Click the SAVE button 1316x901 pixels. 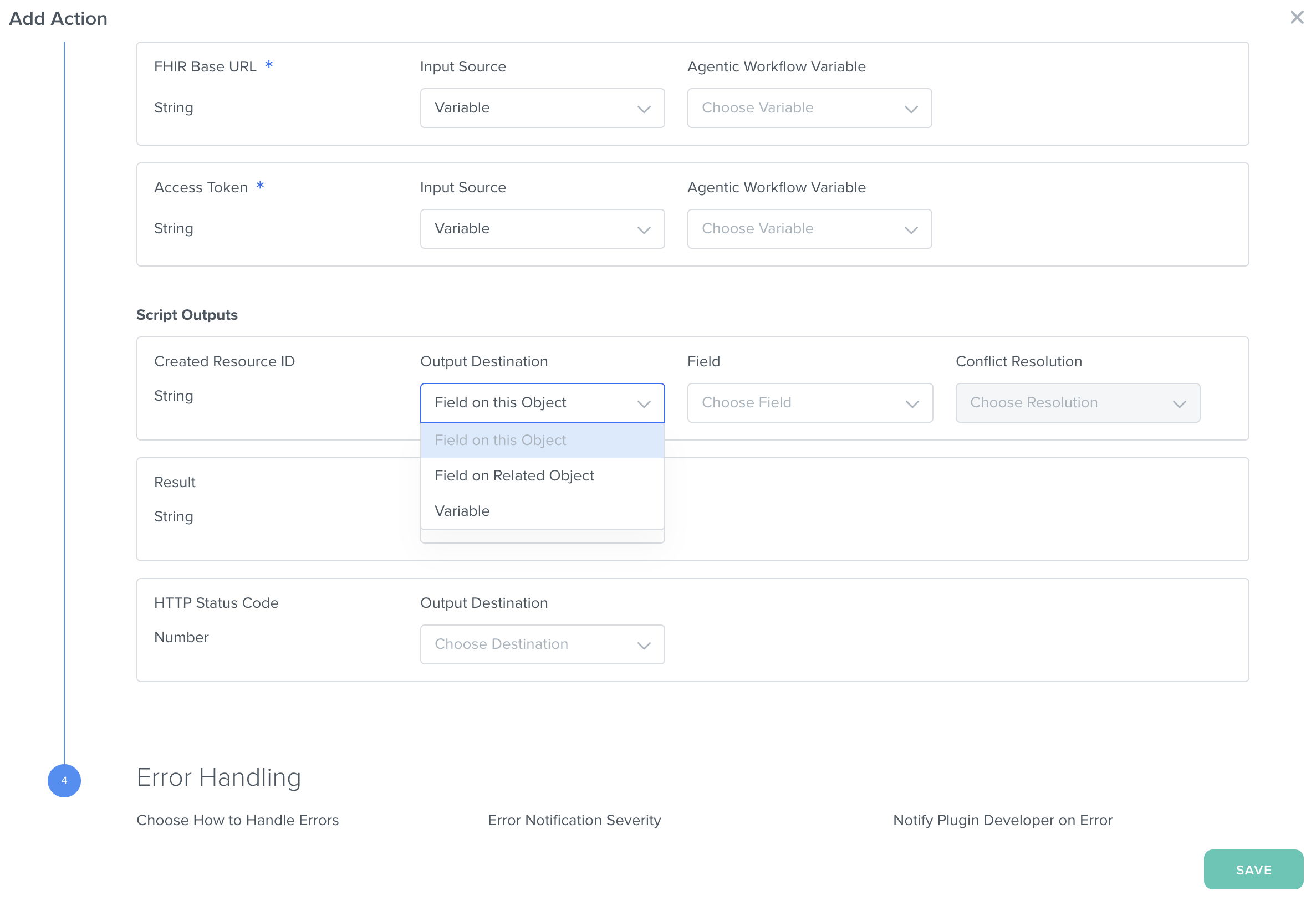click(1253, 869)
